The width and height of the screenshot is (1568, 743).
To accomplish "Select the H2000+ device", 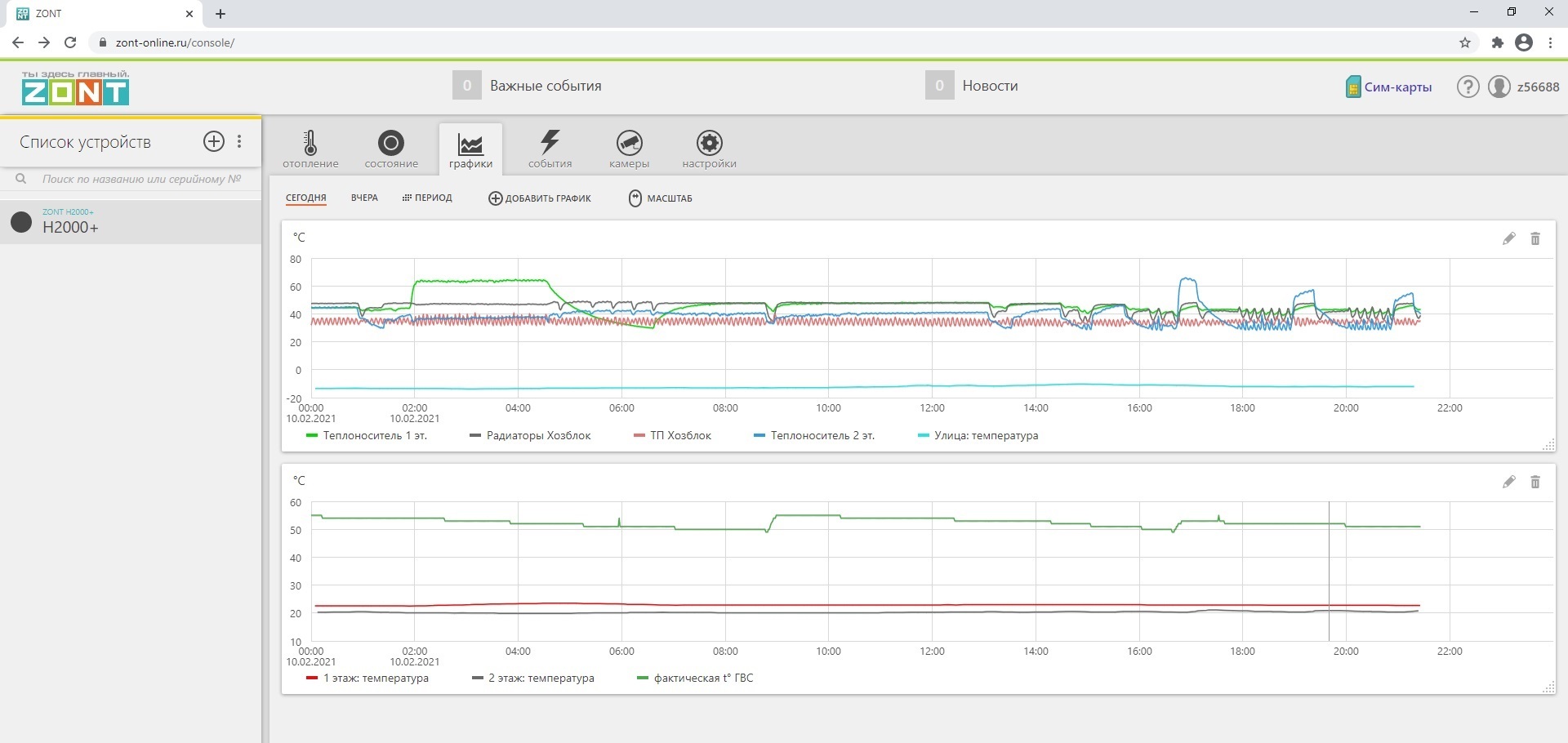I will click(131, 222).
